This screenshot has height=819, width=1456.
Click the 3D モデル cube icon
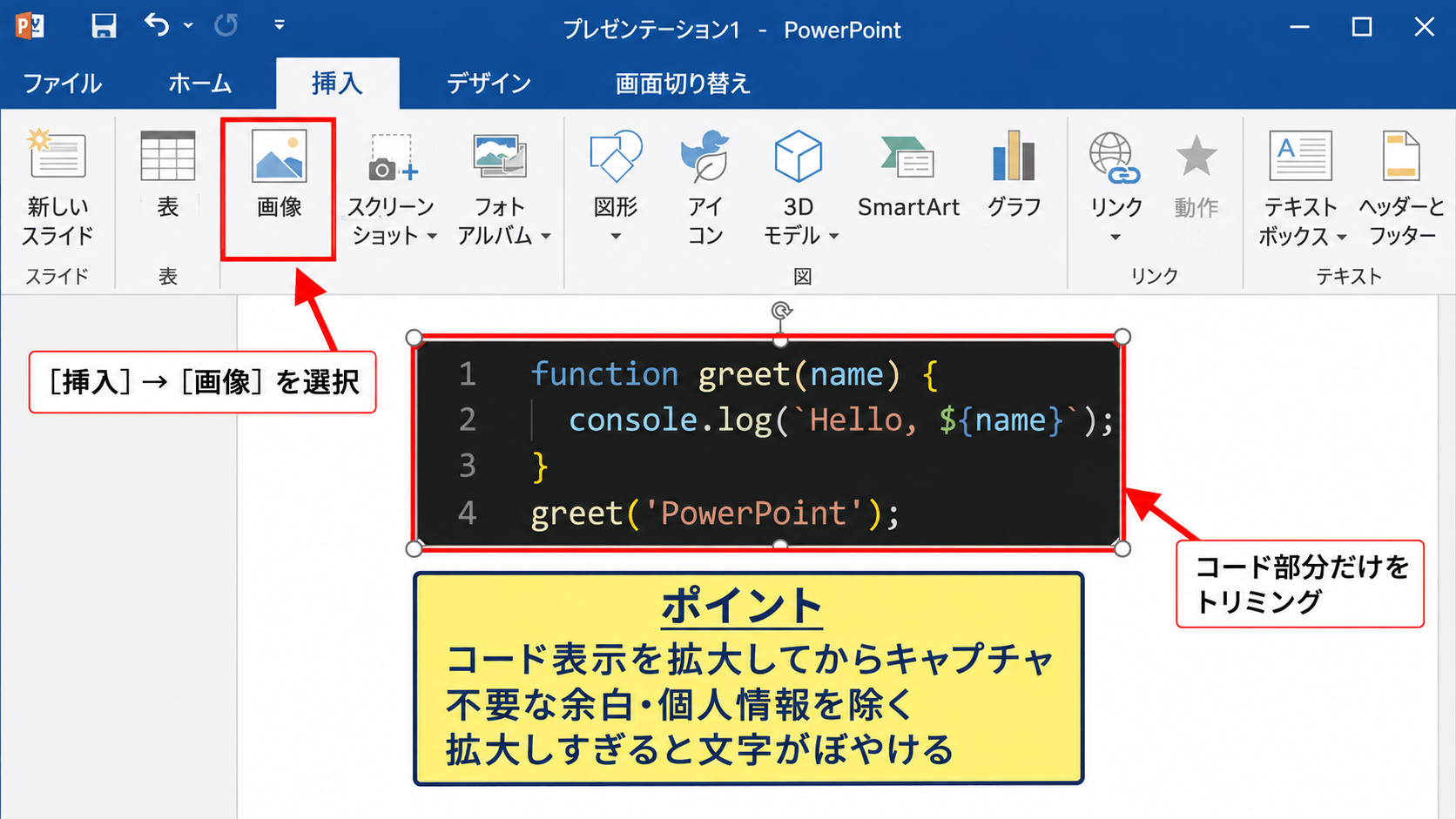798,157
